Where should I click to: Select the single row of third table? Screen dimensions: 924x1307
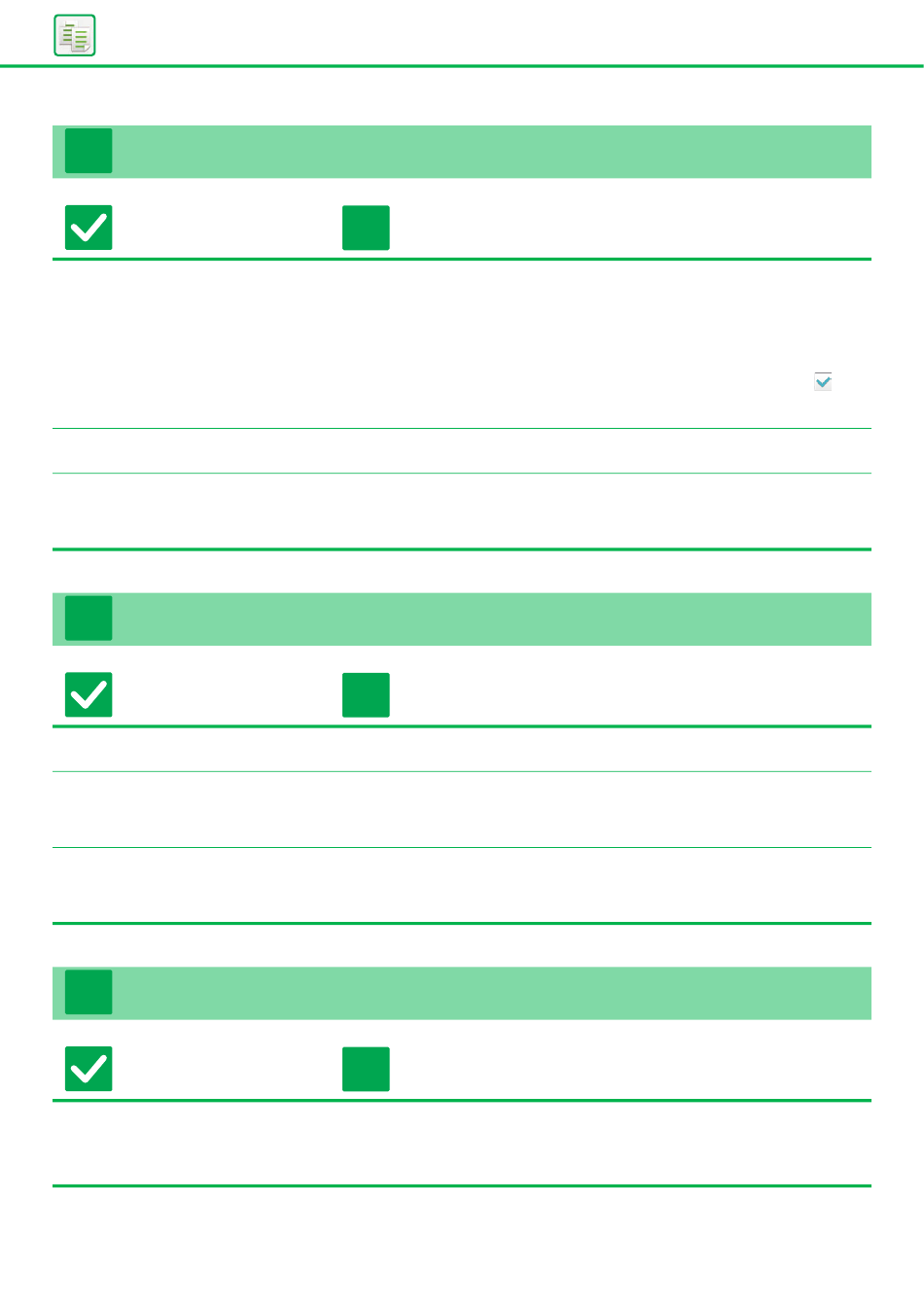coord(462,1144)
